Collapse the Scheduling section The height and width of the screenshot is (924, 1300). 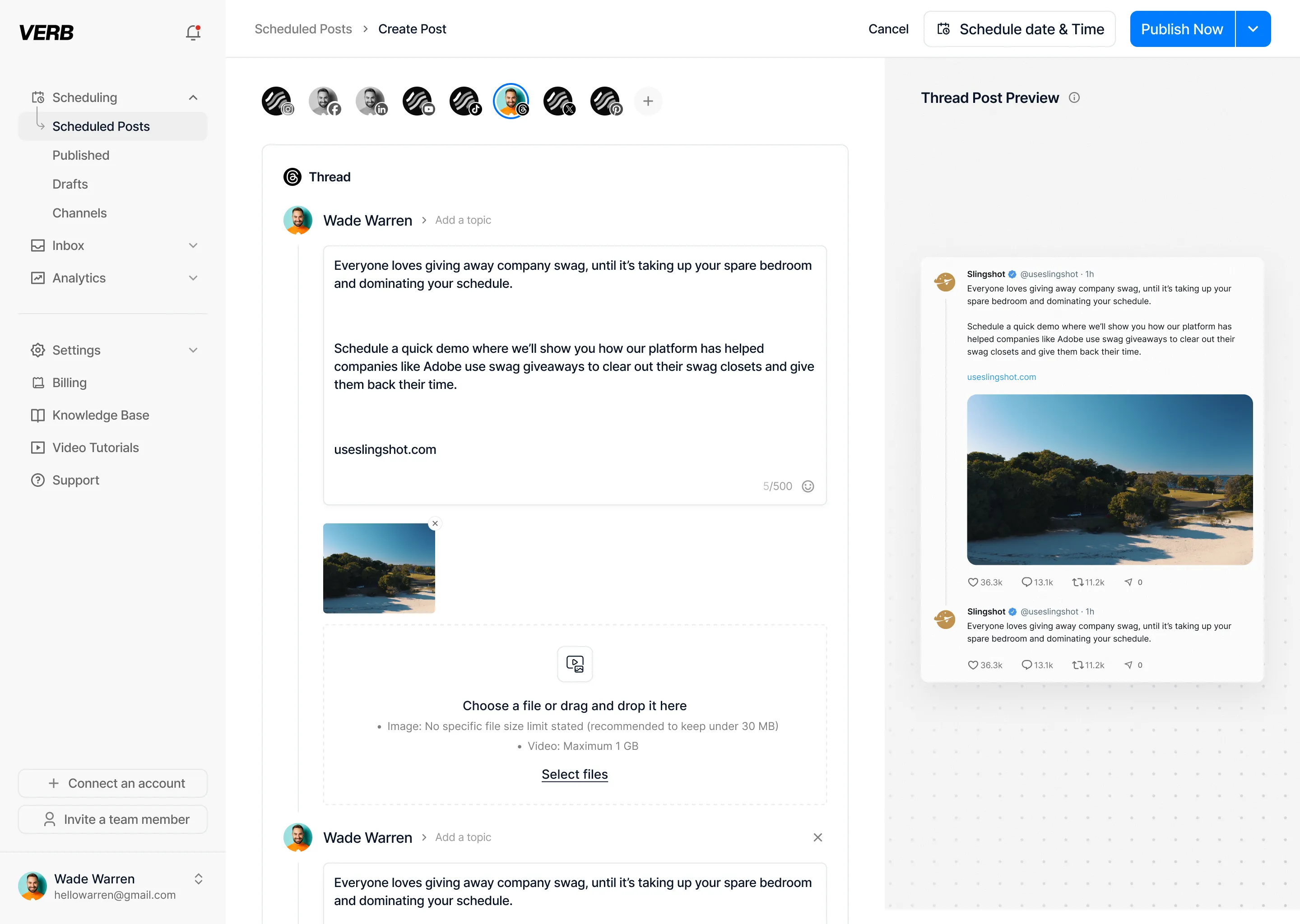click(x=193, y=98)
